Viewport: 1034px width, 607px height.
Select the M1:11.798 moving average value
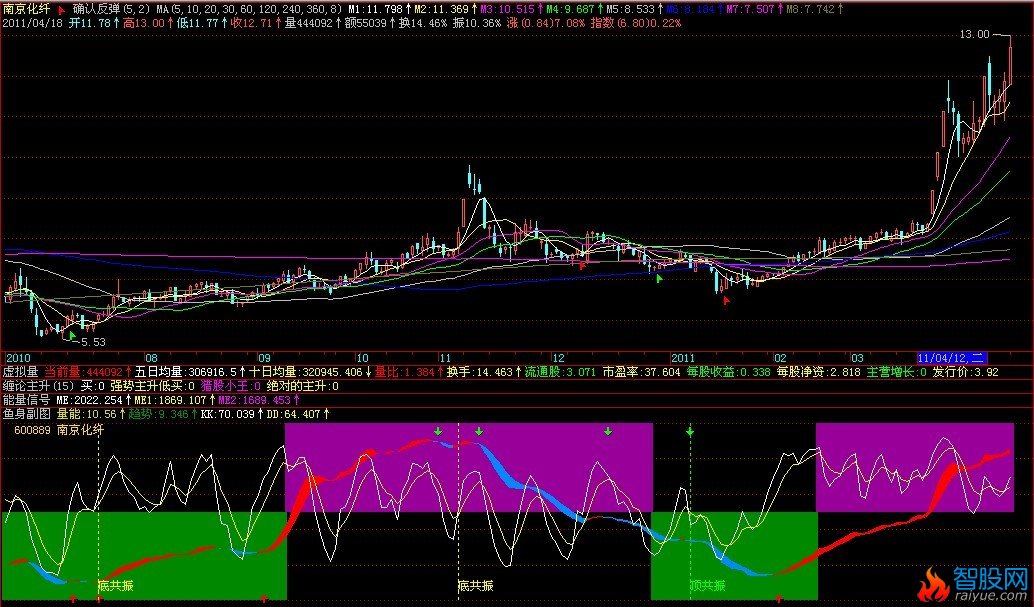pyautogui.click(x=375, y=9)
